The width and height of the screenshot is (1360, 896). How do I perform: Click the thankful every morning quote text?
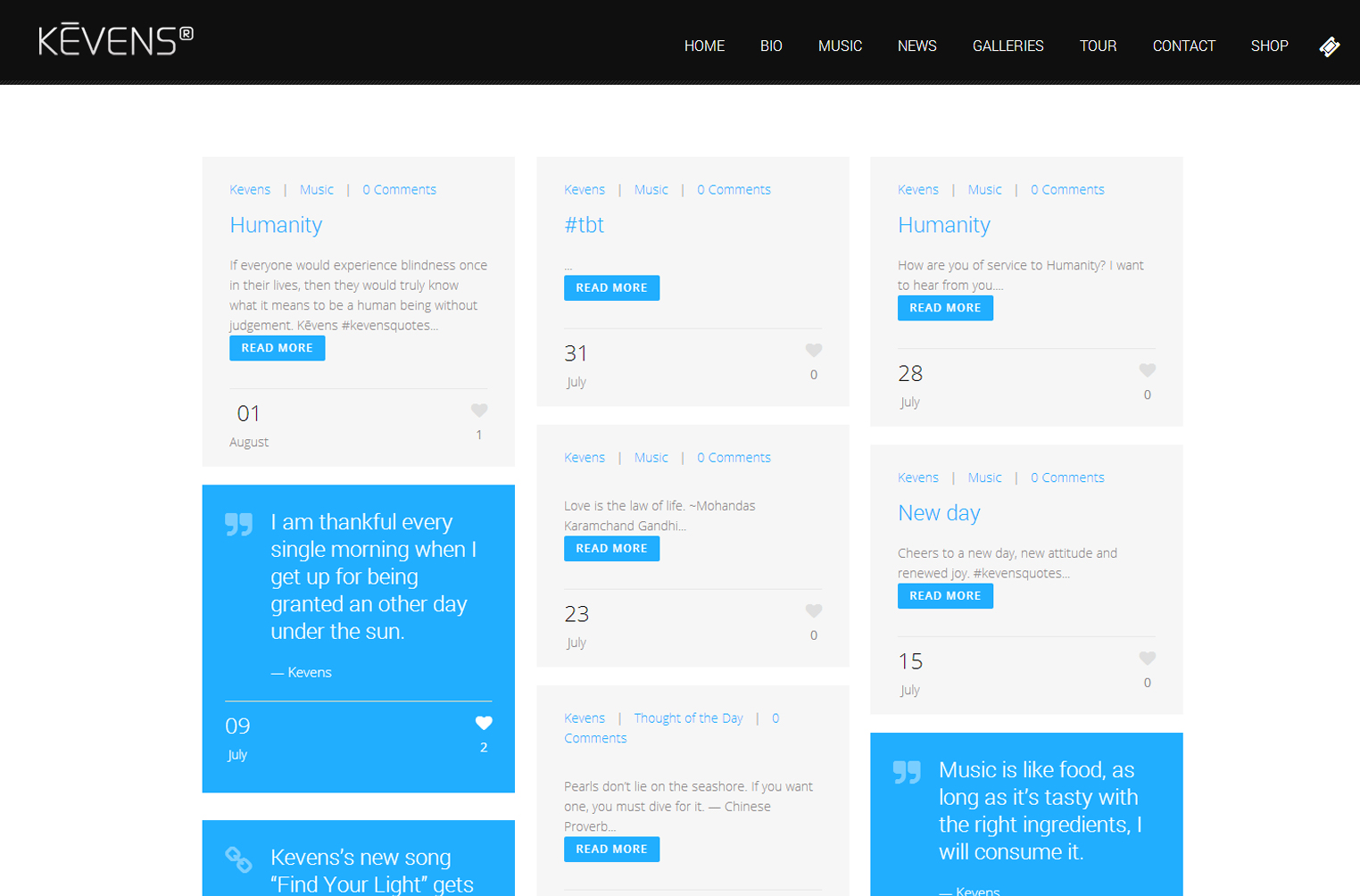tap(373, 577)
